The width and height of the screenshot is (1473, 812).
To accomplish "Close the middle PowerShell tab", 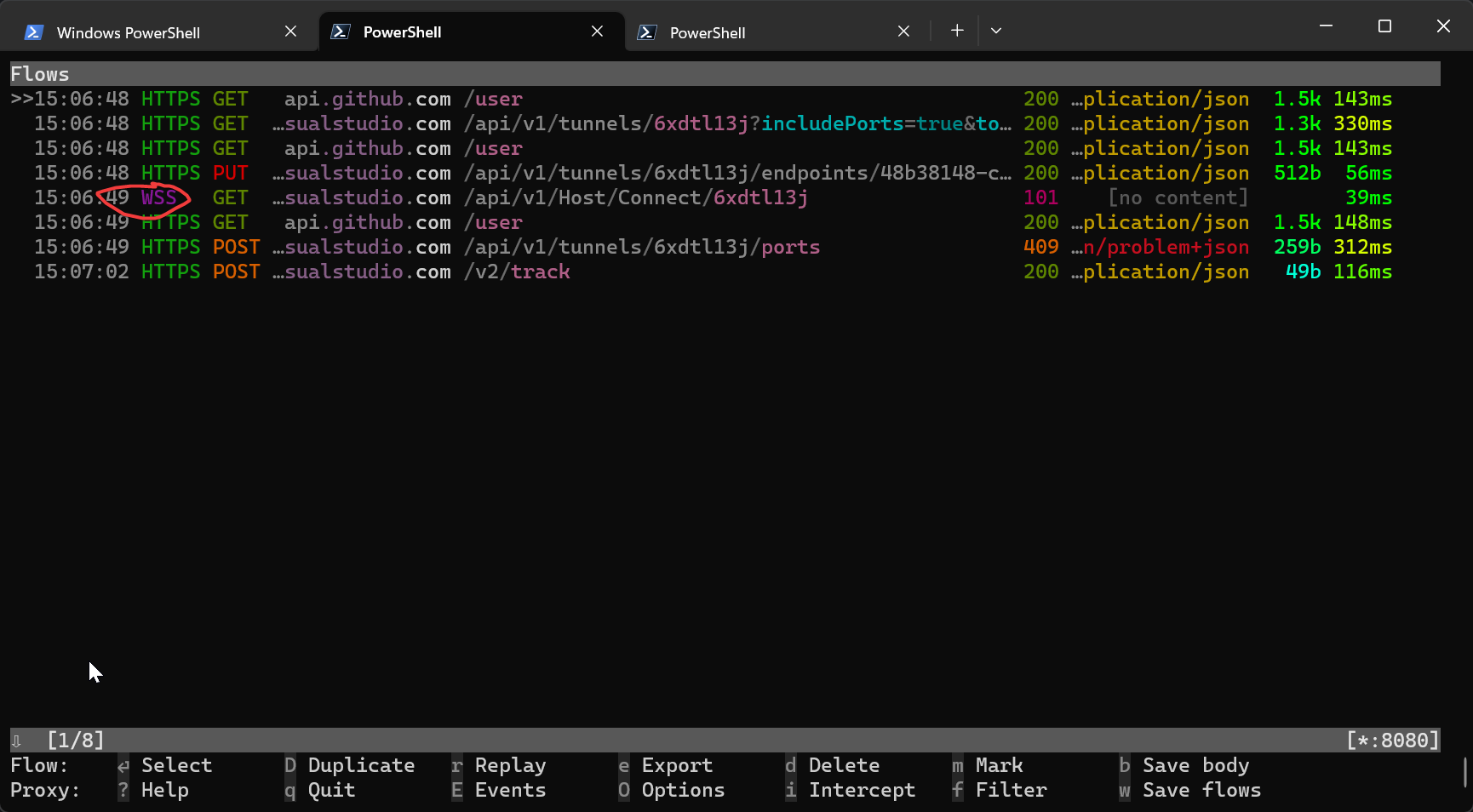I will click(x=597, y=31).
